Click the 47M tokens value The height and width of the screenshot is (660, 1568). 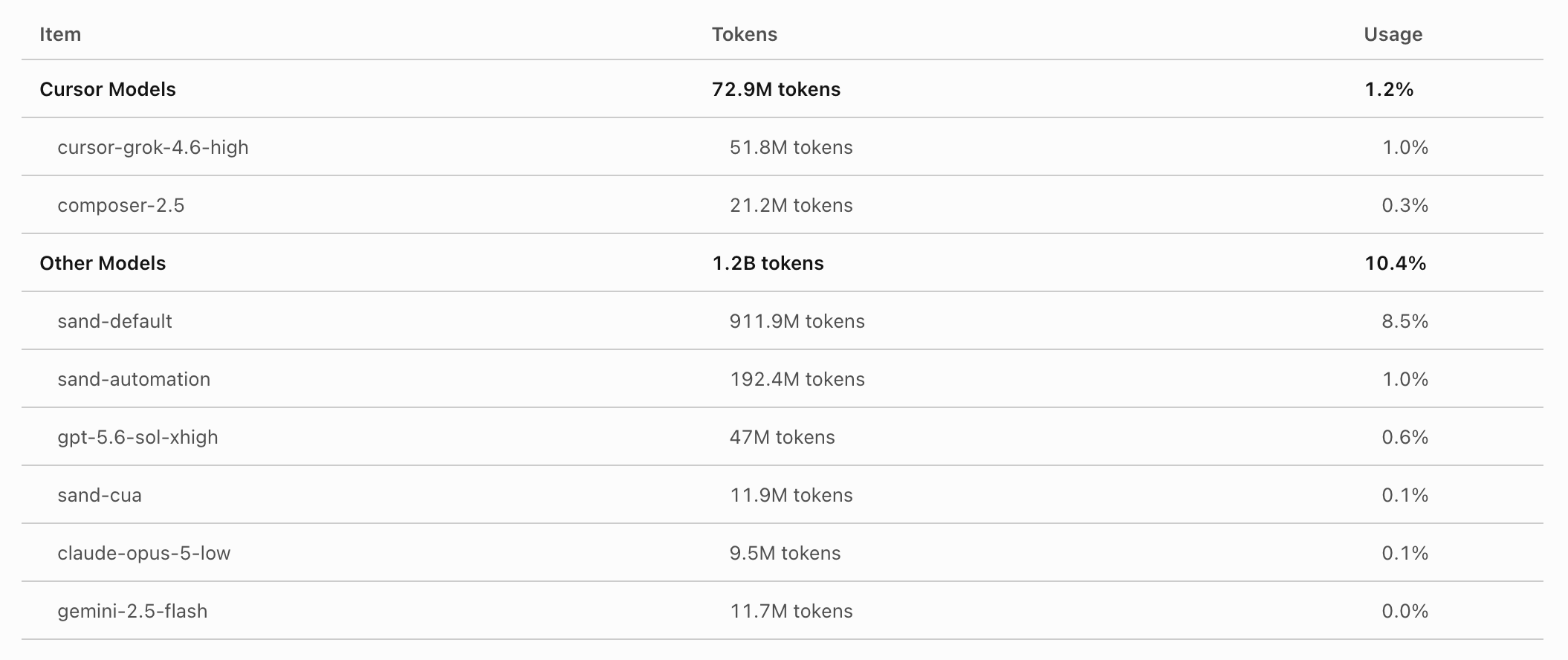pos(783,437)
